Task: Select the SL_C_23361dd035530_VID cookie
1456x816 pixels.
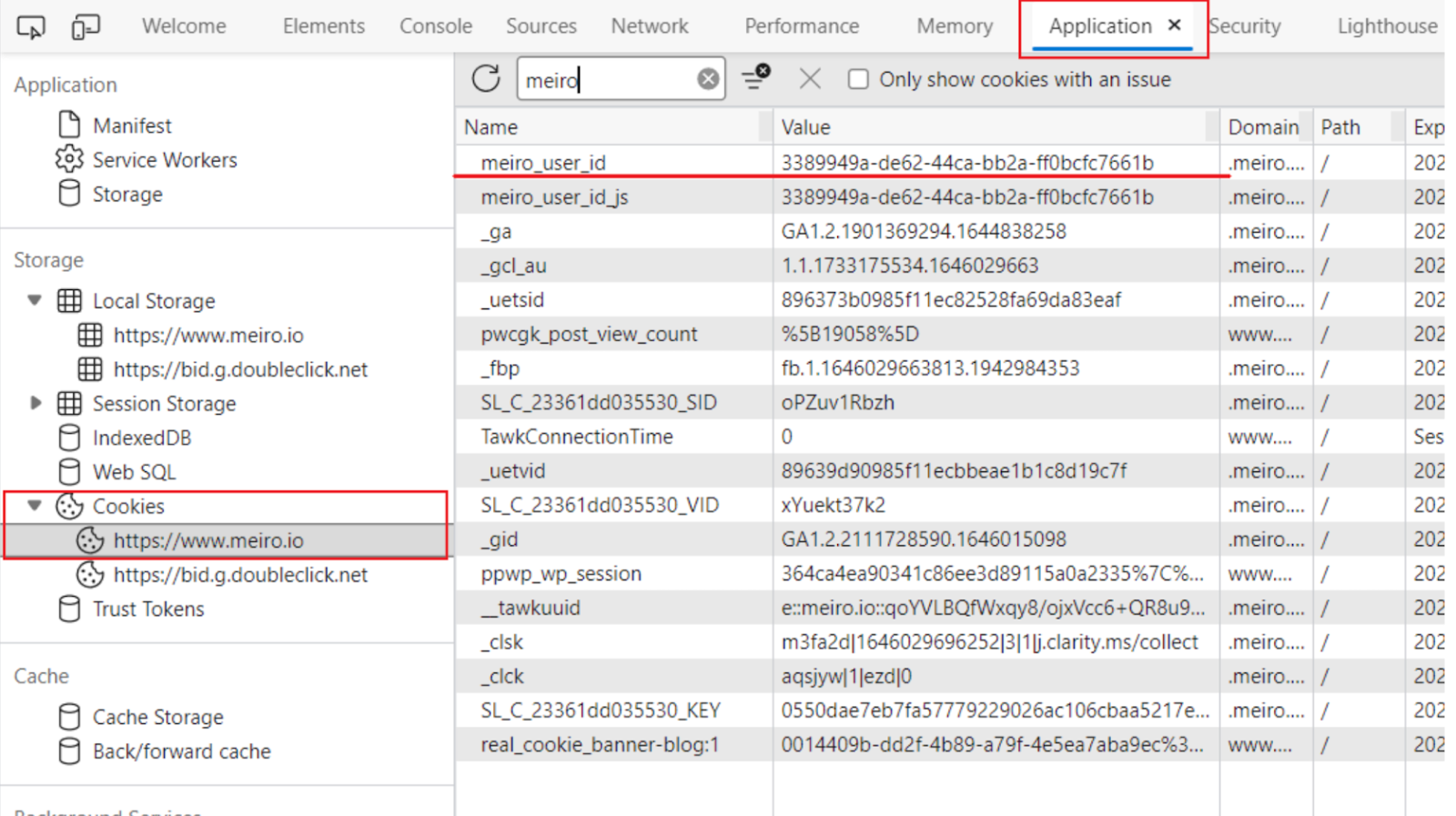Action: click(x=949, y=505)
